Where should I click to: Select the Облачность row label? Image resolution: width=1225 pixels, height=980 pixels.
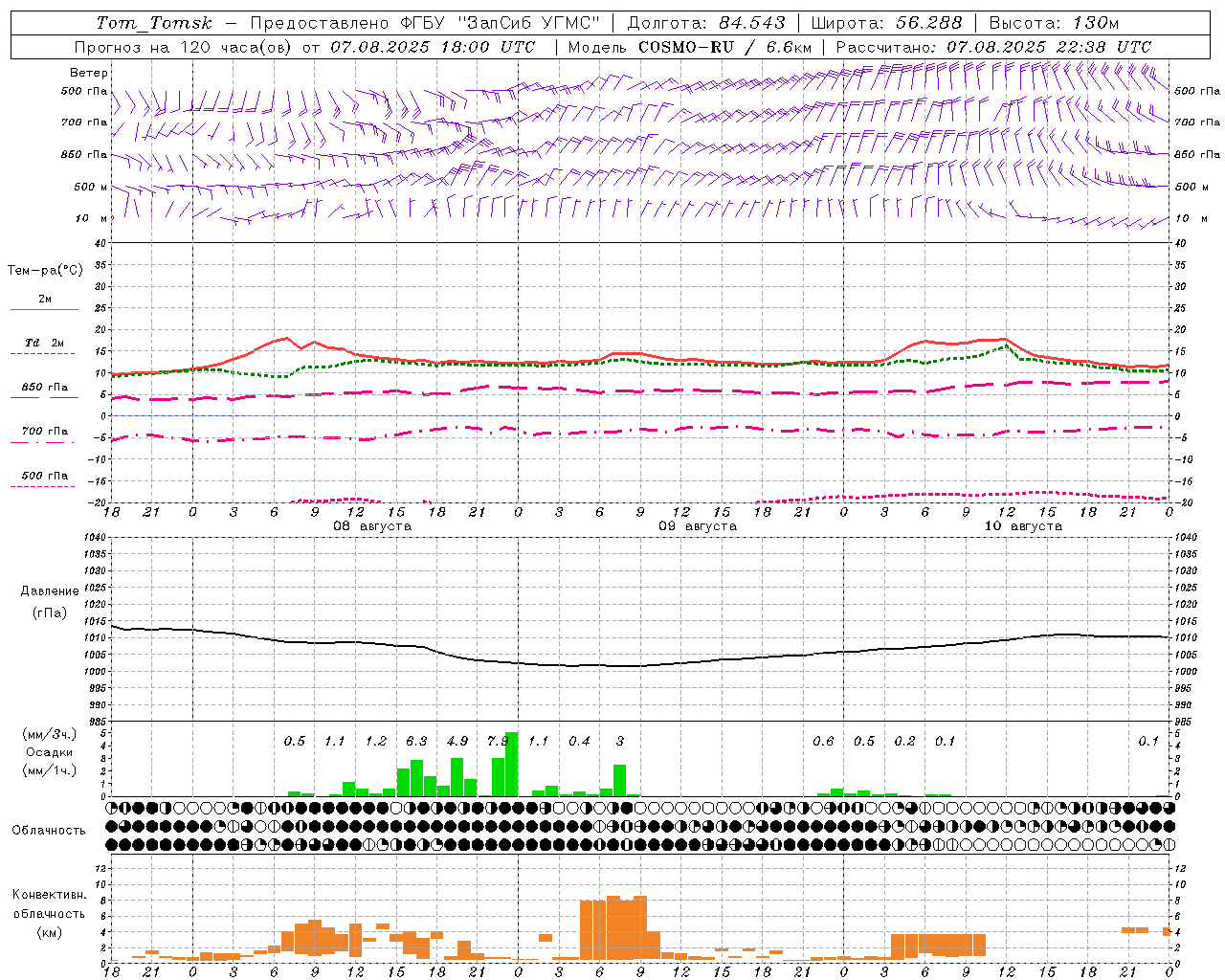coord(49,831)
